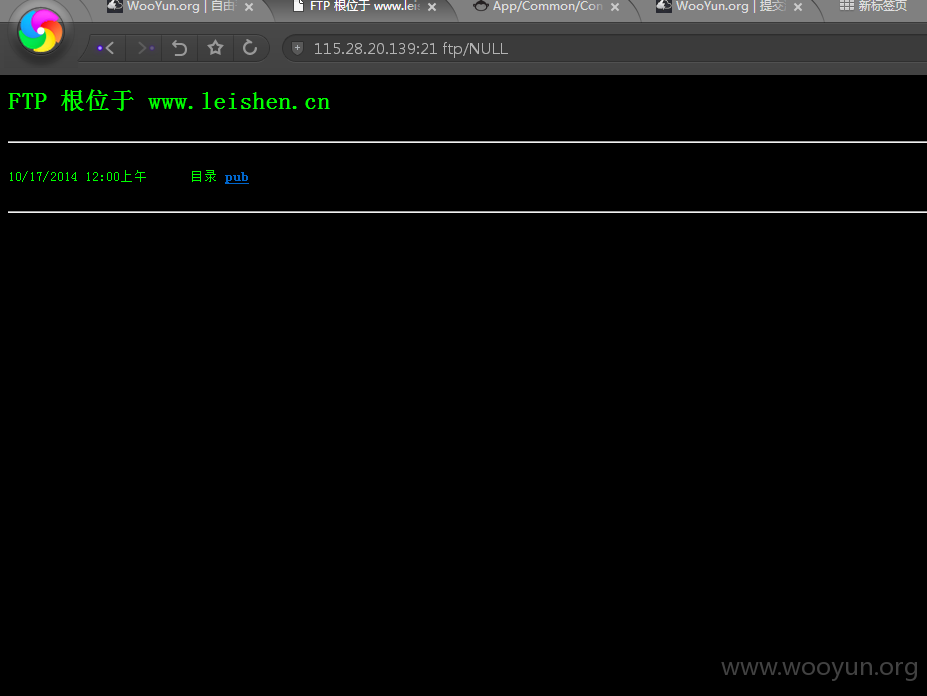Image resolution: width=927 pixels, height=696 pixels.
Task: Close the FTP 根位于 tab
Action: pyautogui.click(x=432, y=7)
